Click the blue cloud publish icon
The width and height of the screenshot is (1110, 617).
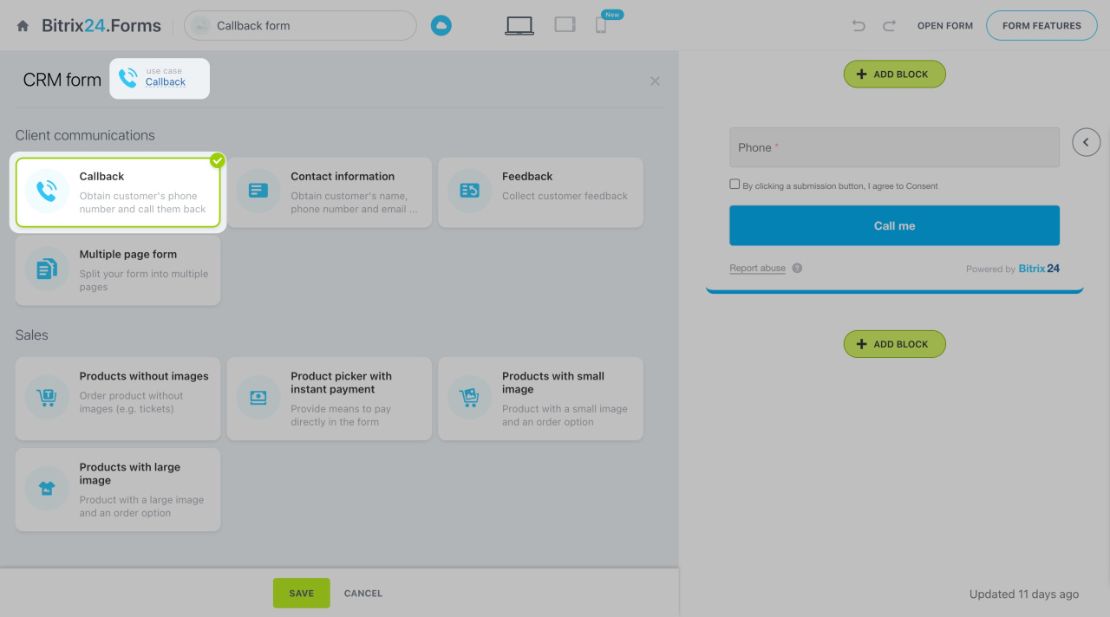[x=441, y=25]
